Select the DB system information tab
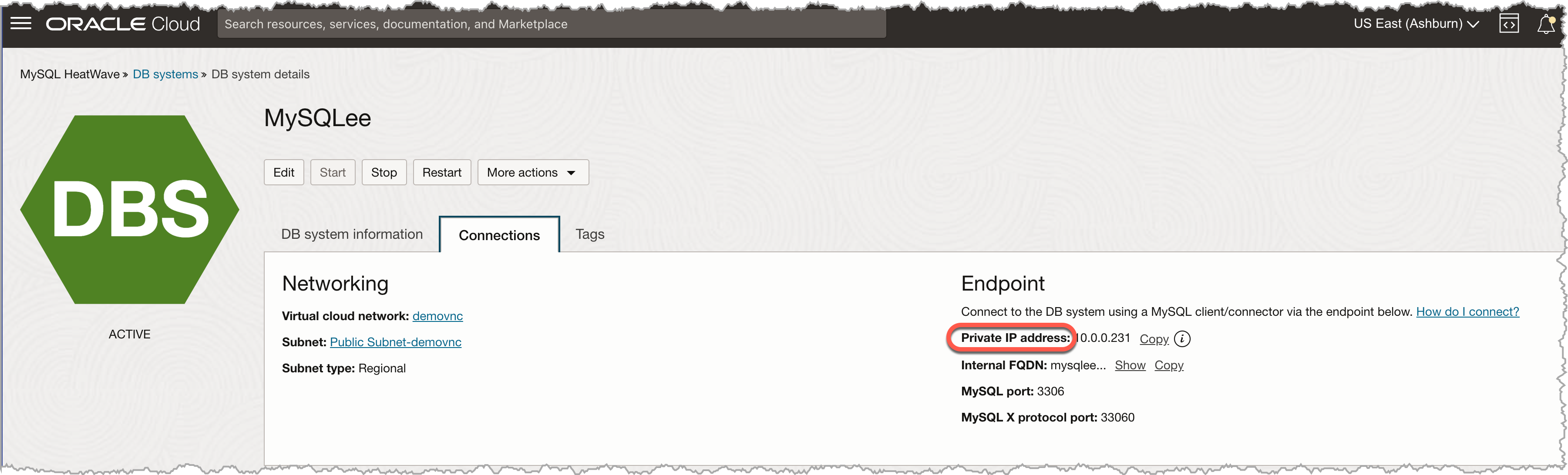 (x=352, y=233)
